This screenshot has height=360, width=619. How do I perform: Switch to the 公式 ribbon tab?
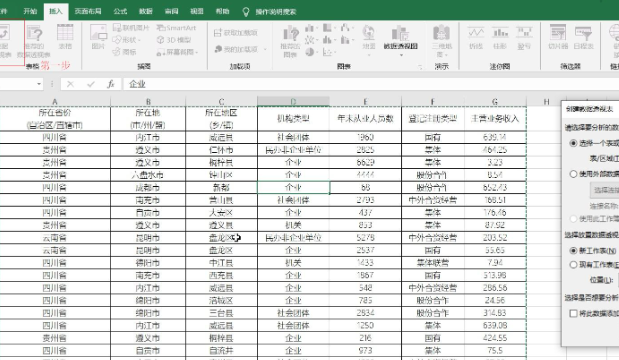coord(120,11)
